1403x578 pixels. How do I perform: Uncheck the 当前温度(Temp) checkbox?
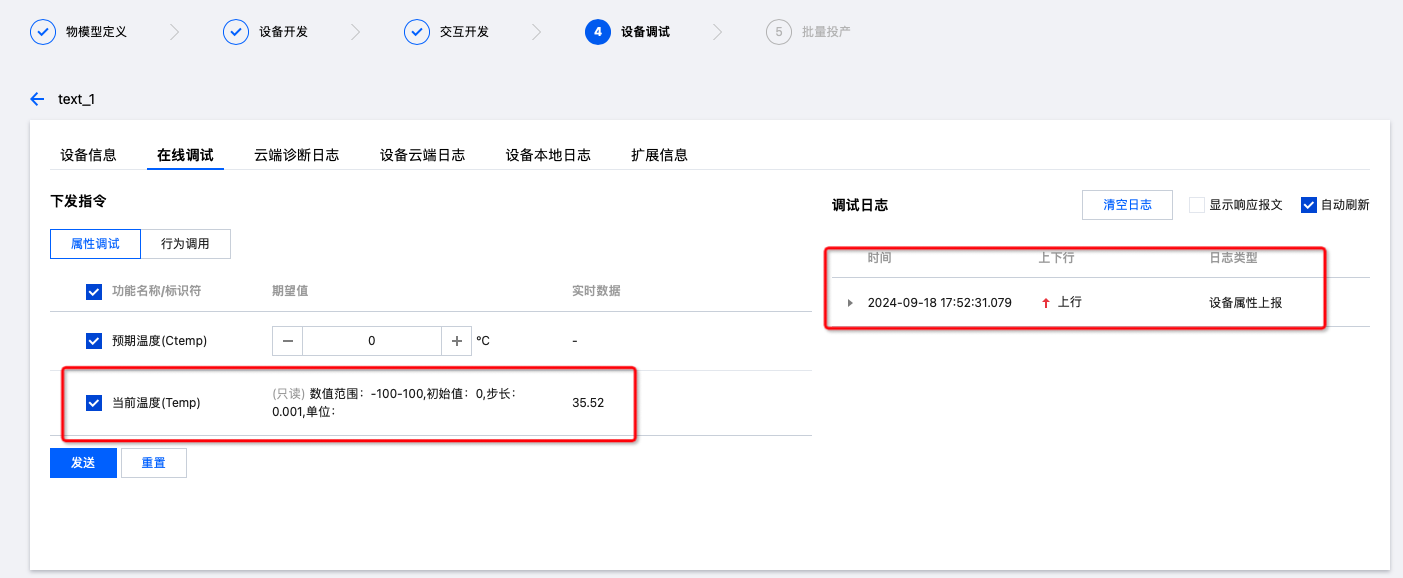(x=94, y=403)
